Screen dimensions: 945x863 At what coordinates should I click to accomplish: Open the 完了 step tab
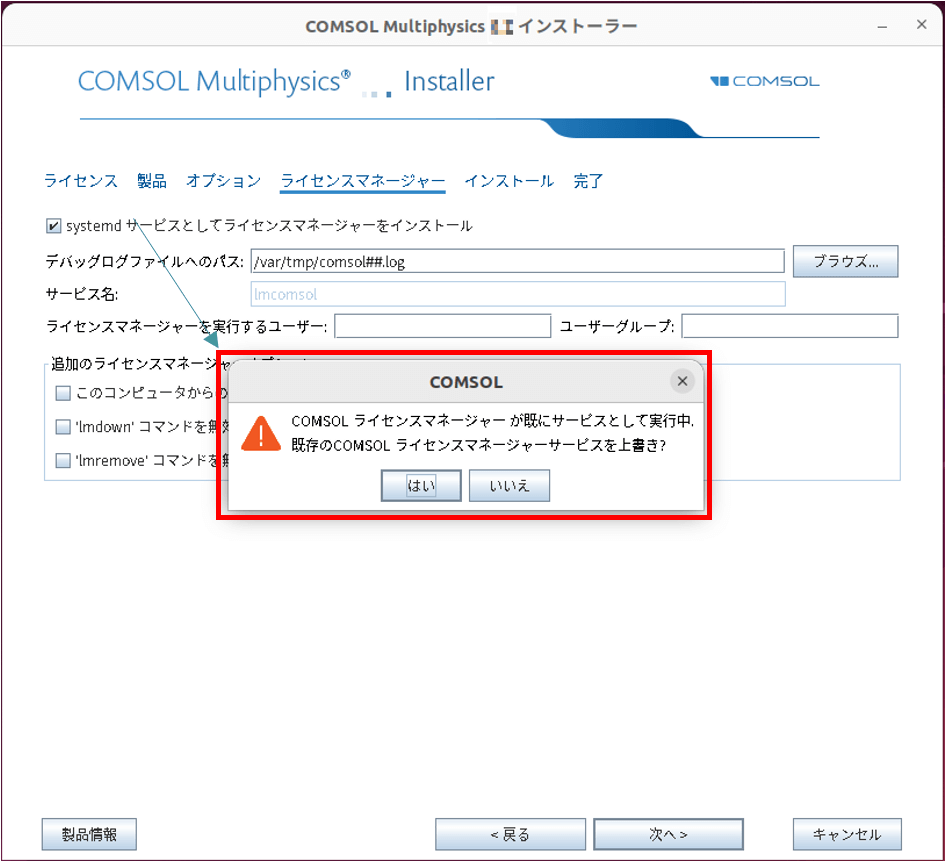(588, 181)
